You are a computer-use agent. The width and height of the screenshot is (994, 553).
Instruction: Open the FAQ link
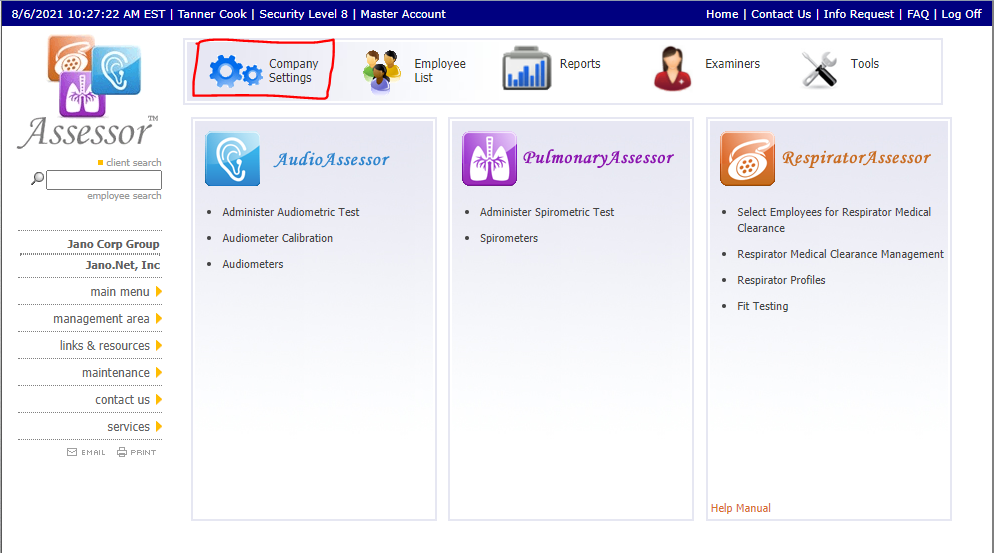click(918, 14)
